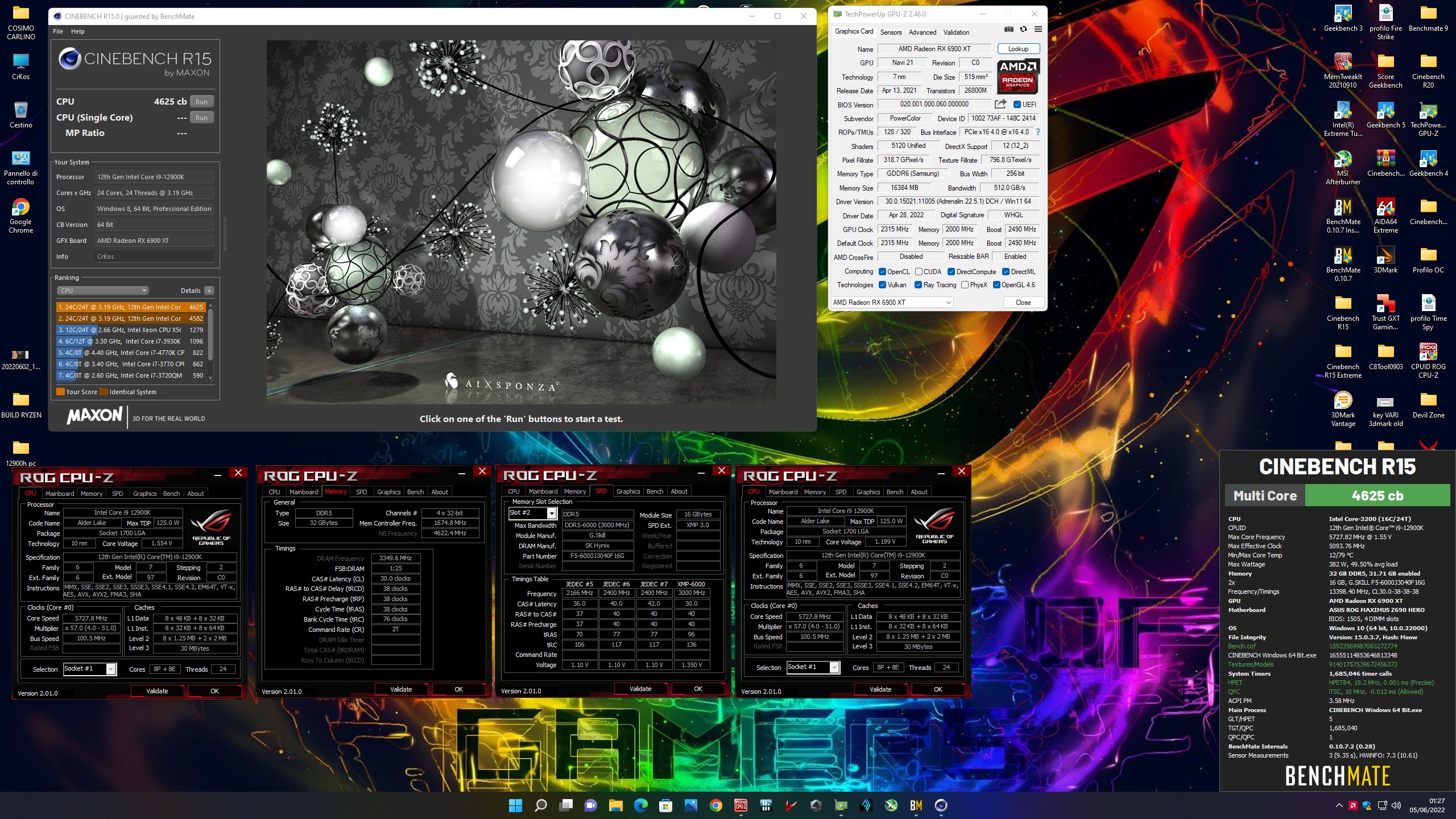Toggle OpenCL checkbox in GPU-Z
Screen dimensions: 1456x819
(882, 271)
